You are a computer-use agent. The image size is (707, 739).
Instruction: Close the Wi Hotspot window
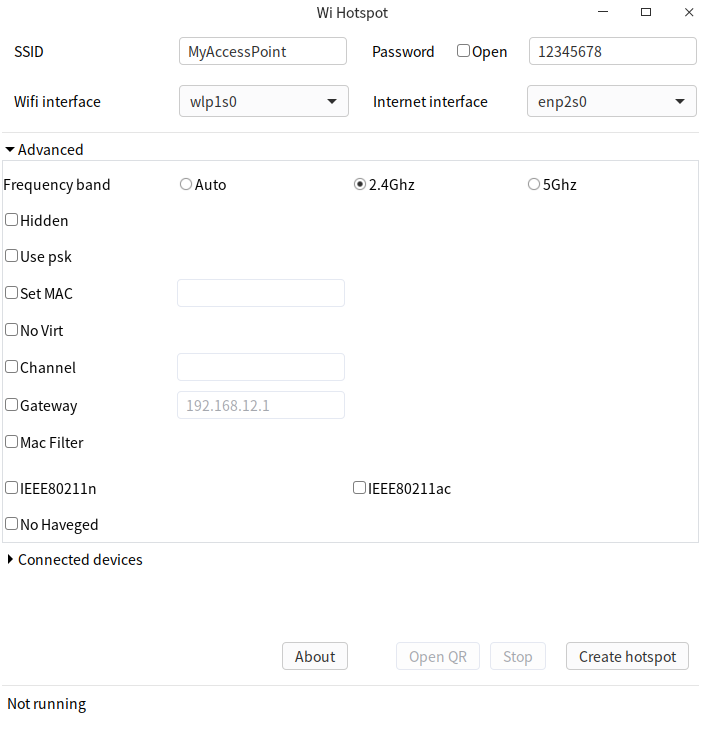coord(689,12)
